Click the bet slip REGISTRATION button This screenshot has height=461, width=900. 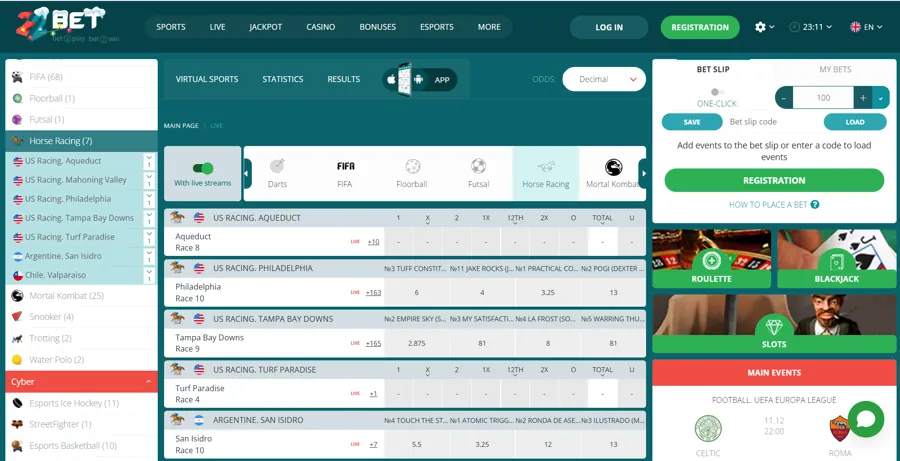click(774, 180)
